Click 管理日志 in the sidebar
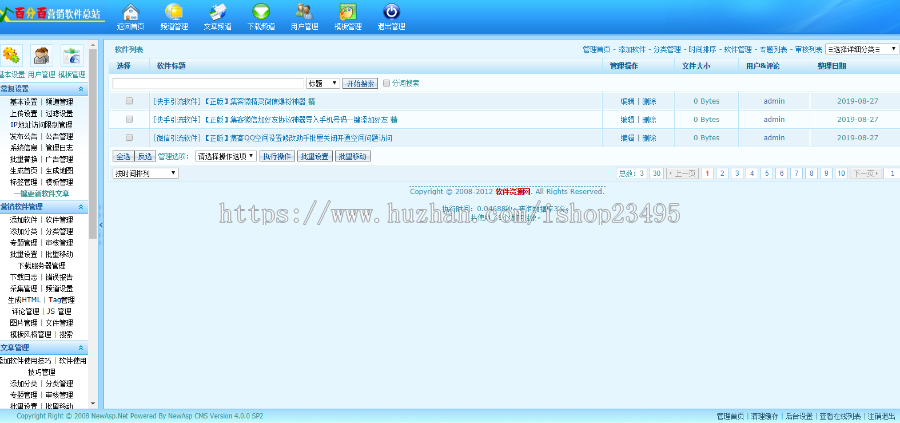This screenshot has width=900, height=423. click(x=60, y=148)
